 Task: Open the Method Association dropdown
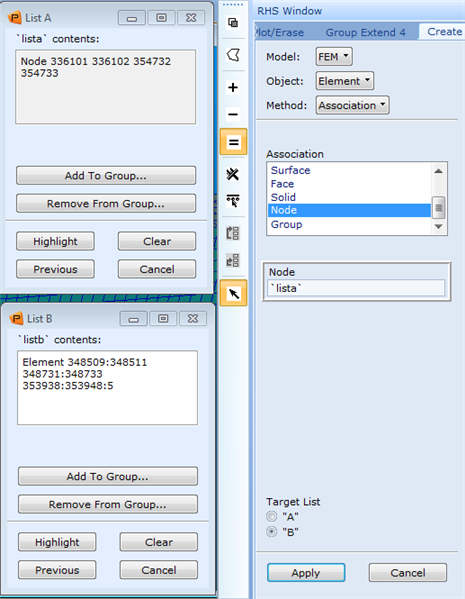[352, 105]
